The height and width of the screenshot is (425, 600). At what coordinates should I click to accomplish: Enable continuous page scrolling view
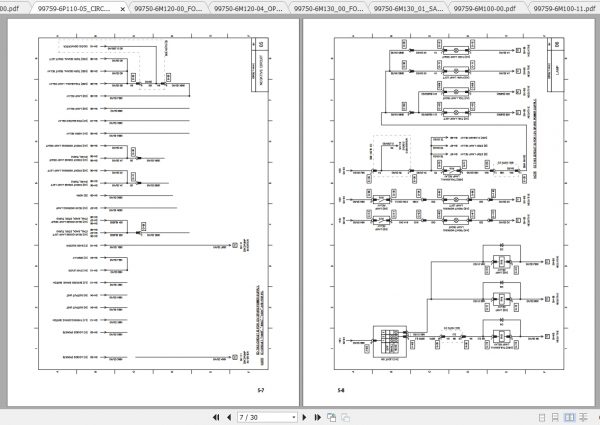point(555,418)
